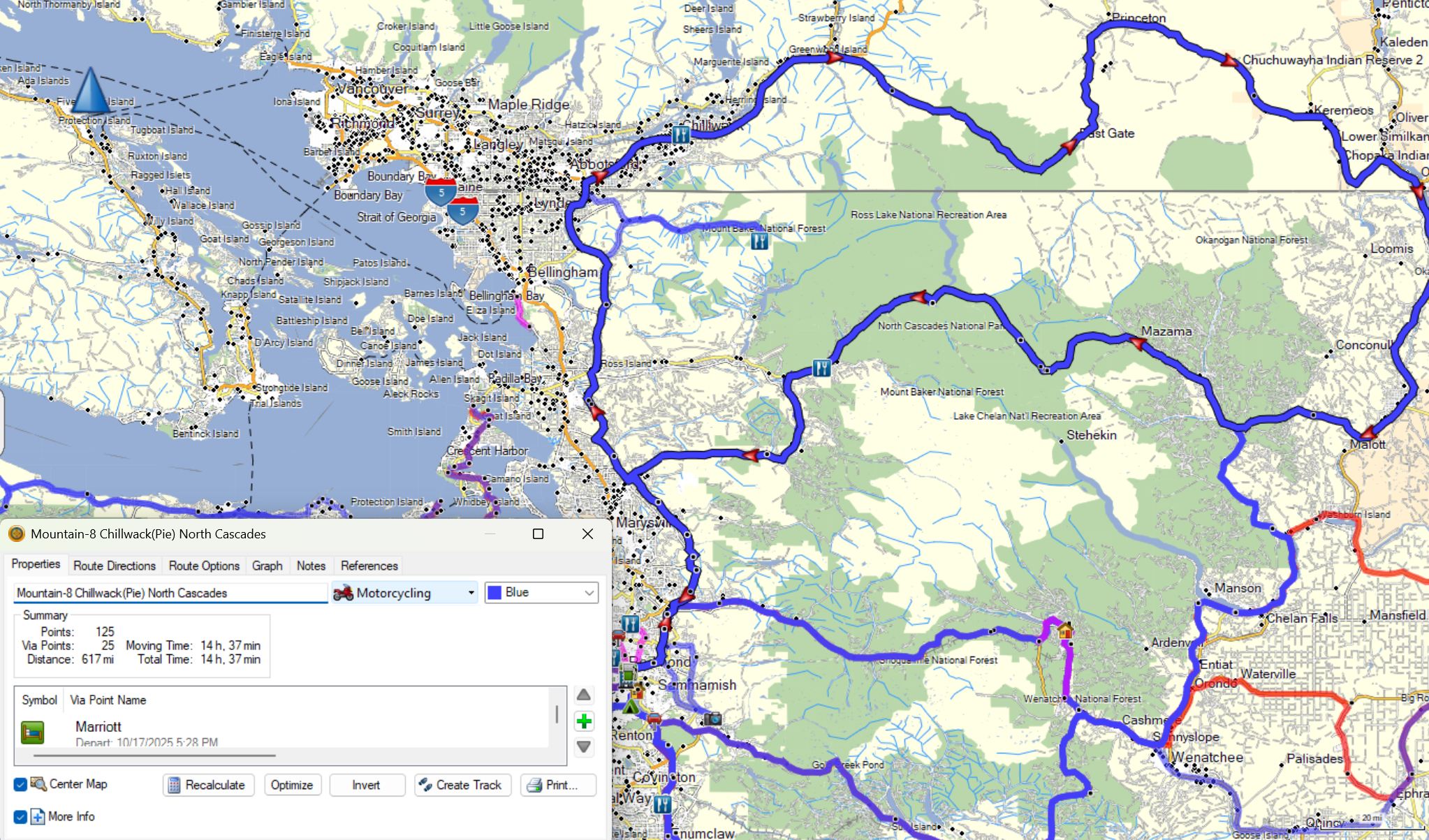Switch to the Route Directions tab
The width and height of the screenshot is (1429, 840).
tap(115, 566)
